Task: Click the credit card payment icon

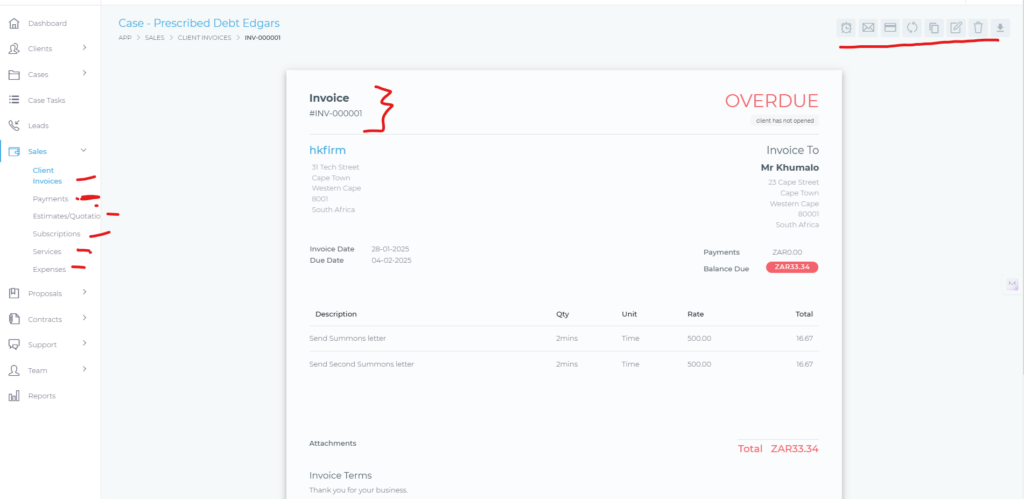Action: [x=890, y=27]
